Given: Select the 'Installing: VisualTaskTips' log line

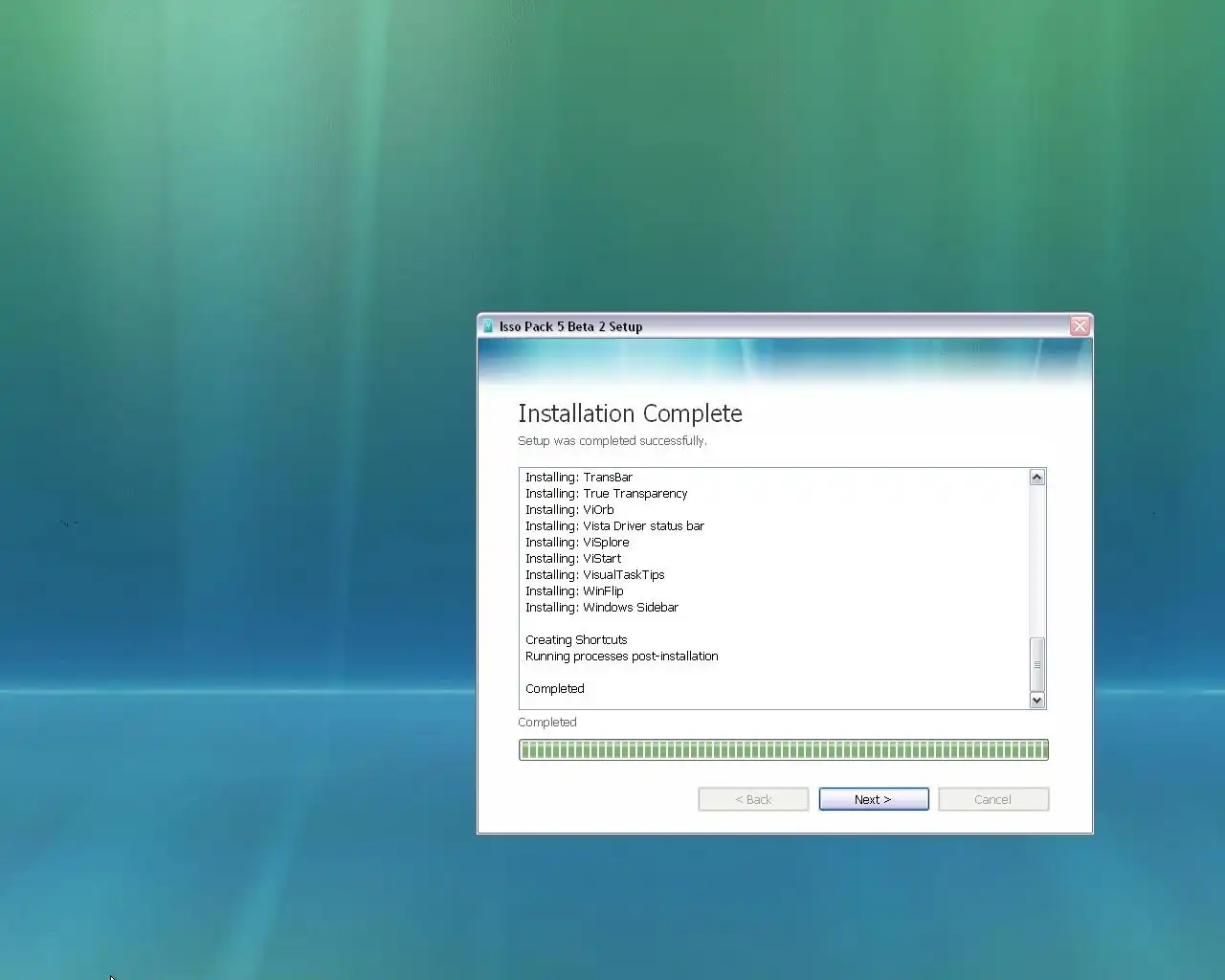Looking at the screenshot, I should tap(594, 574).
